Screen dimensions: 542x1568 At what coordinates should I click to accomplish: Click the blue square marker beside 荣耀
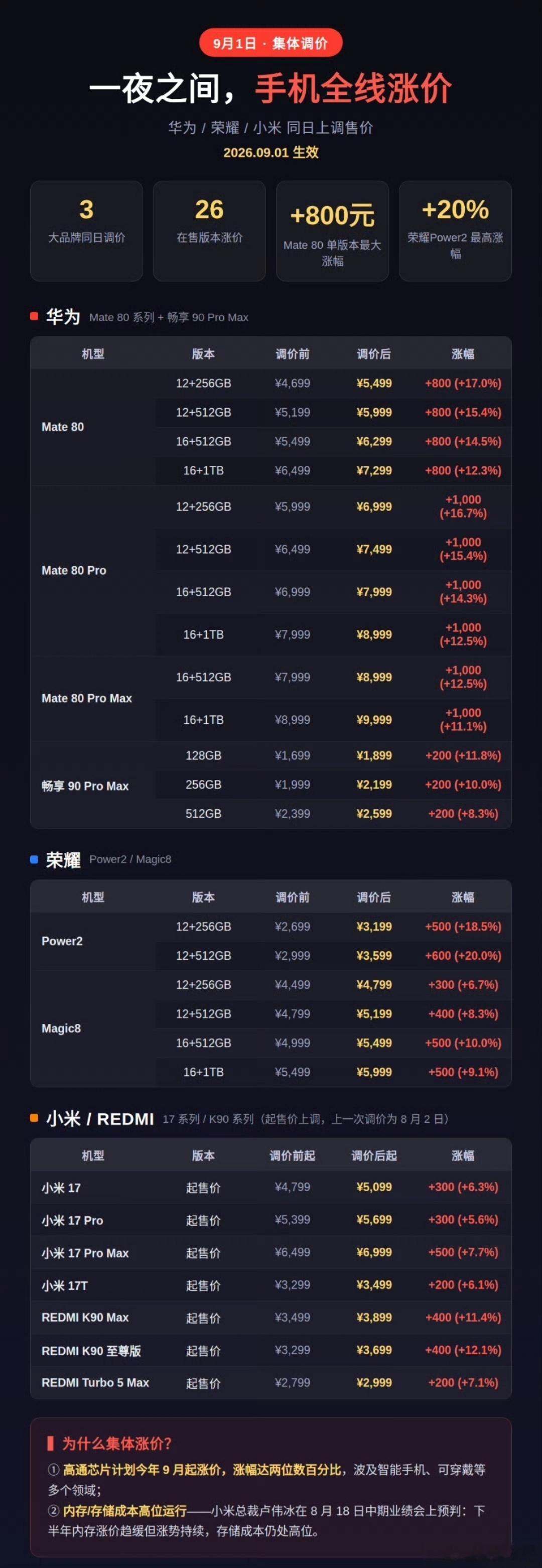[34, 859]
